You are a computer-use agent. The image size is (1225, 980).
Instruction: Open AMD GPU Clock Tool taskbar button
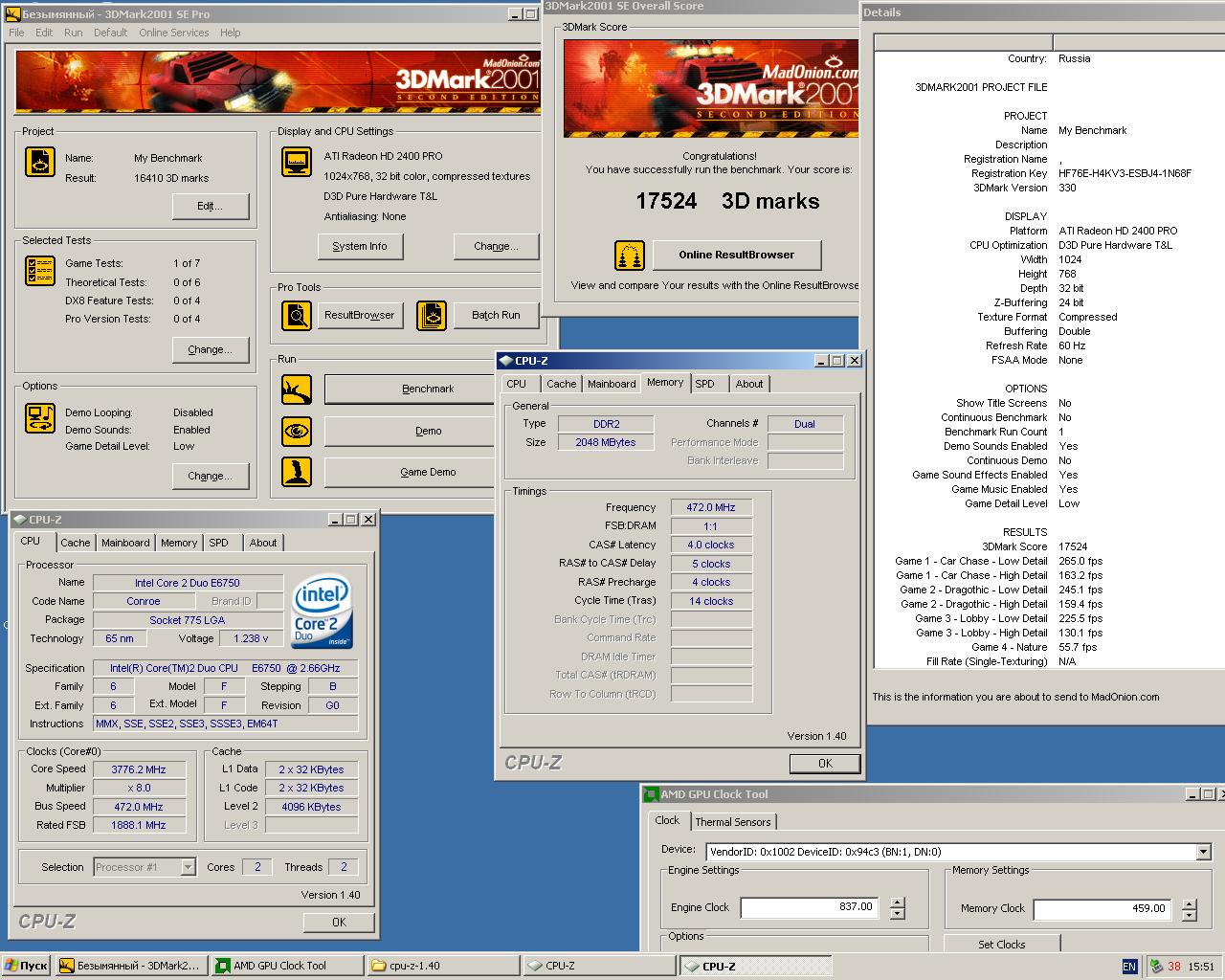287,966
